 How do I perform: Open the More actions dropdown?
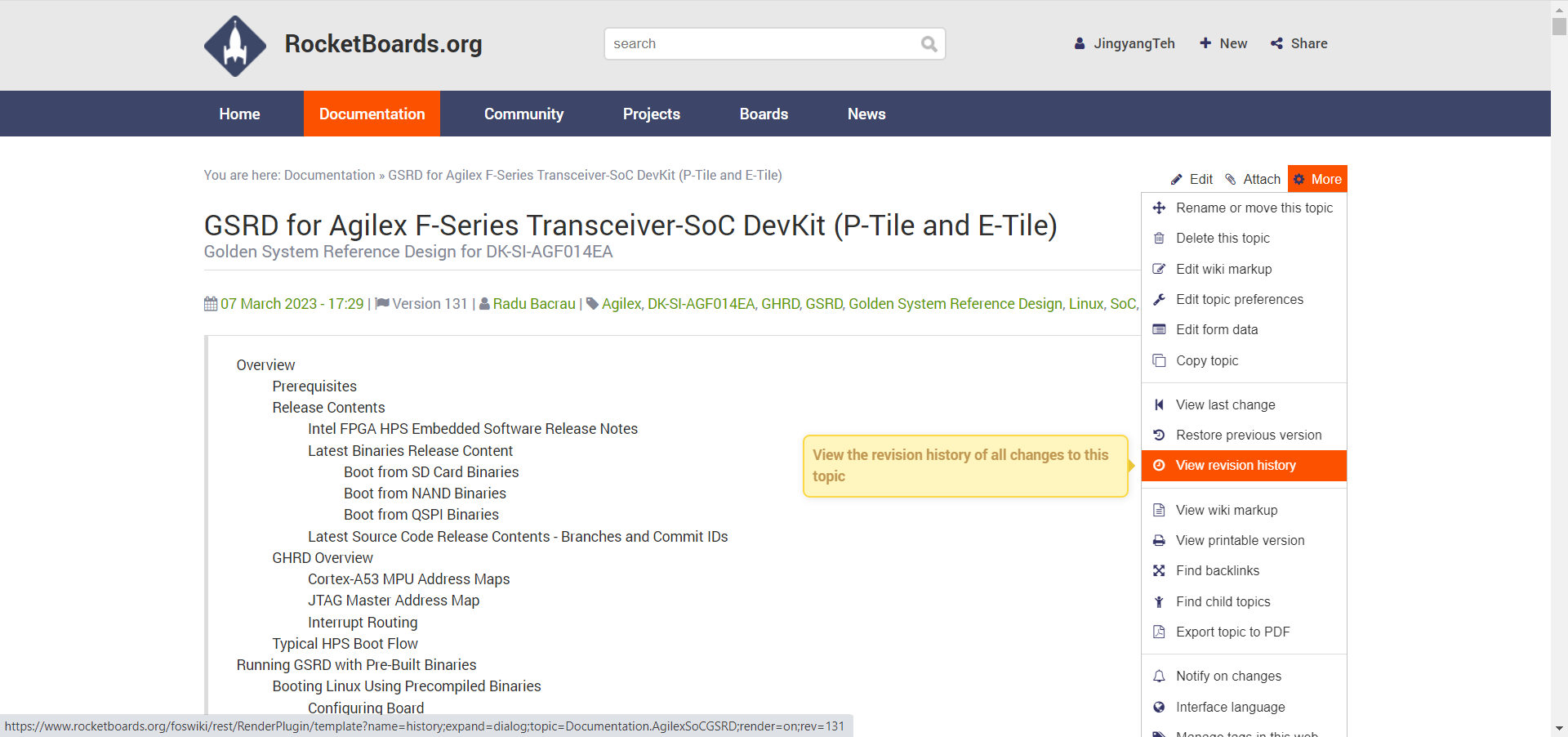(1317, 180)
